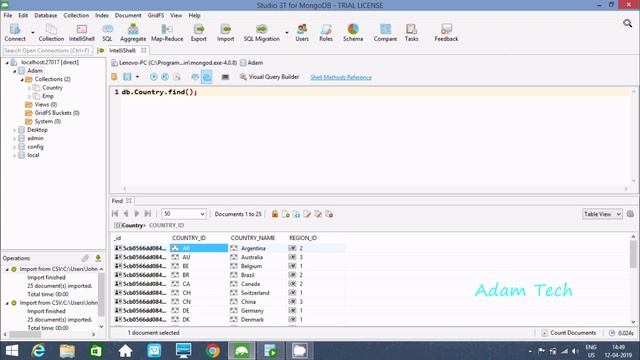Click the Import toolbar icon
The image size is (640, 360).
coord(225,33)
